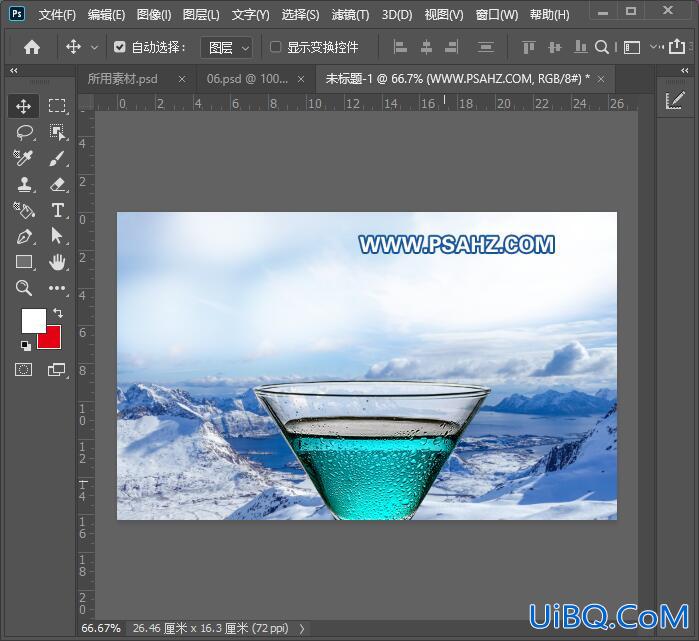Change the screen mode
Viewport: 699px width, 641px height.
[x=57, y=370]
